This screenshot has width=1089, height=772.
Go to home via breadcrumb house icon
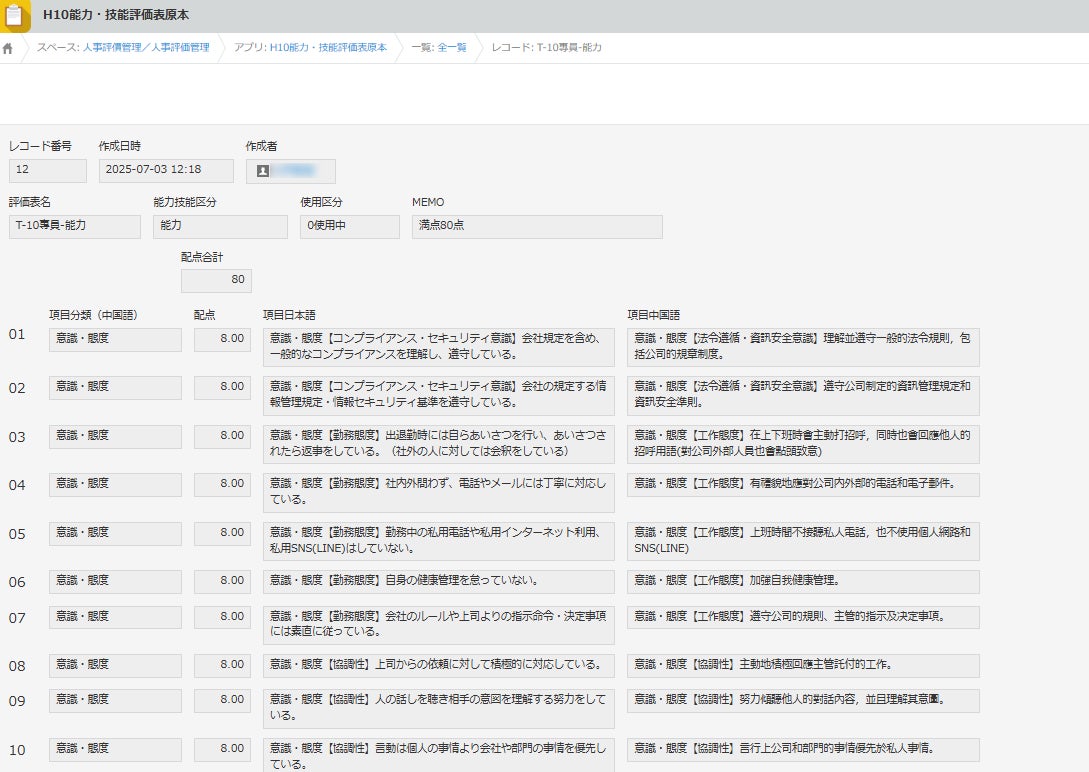tap(8, 48)
